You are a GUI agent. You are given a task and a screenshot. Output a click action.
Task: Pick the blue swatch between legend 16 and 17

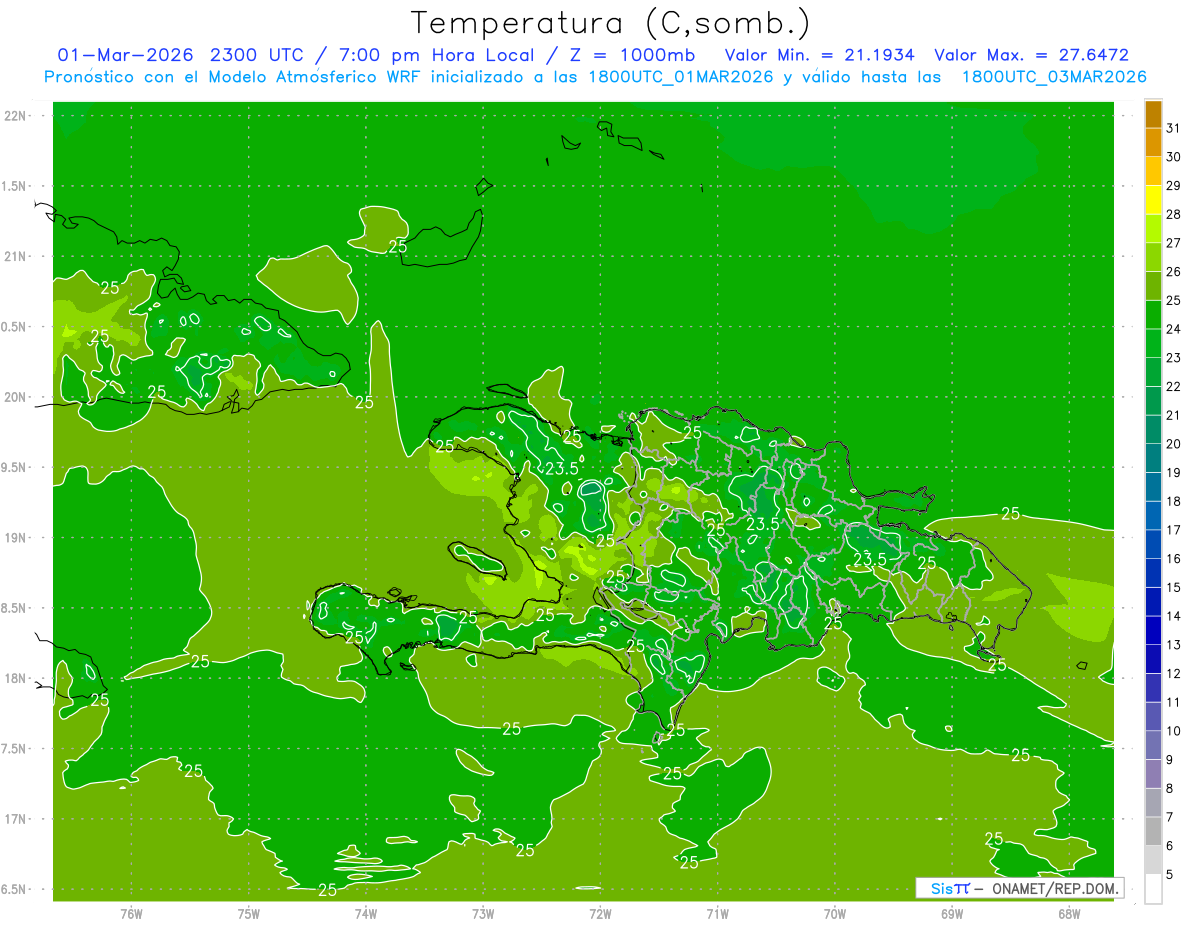click(1153, 544)
